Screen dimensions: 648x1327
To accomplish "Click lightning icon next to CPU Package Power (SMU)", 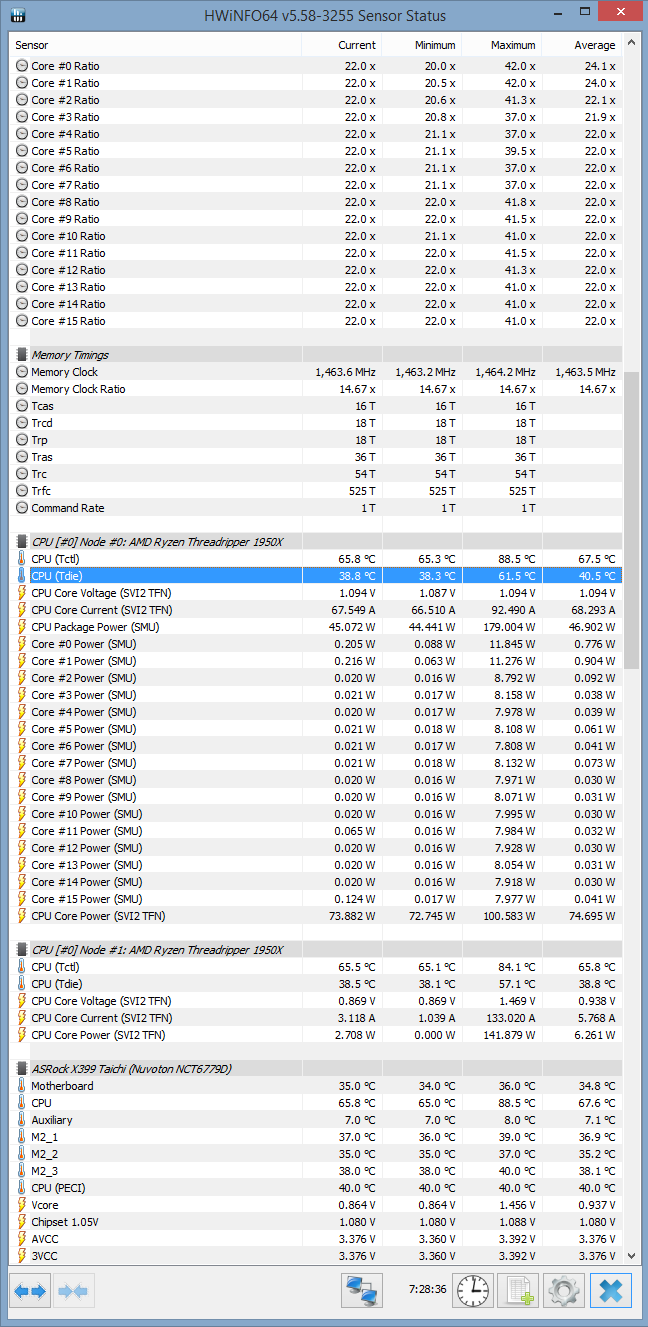I will [x=22, y=627].
